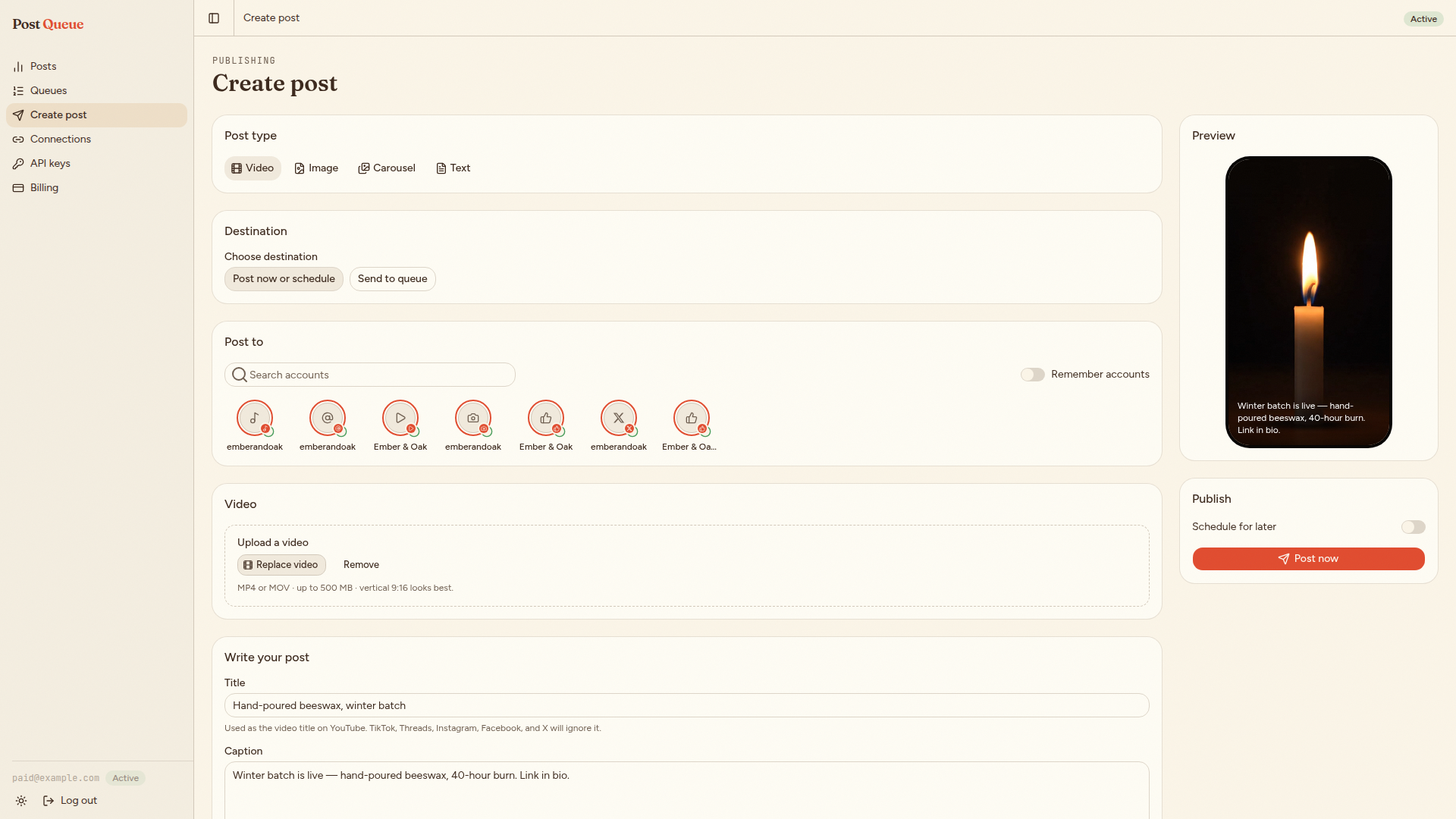Viewport: 1456px width, 819px height.
Task: Click the Replace video button
Action: click(281, 565)
